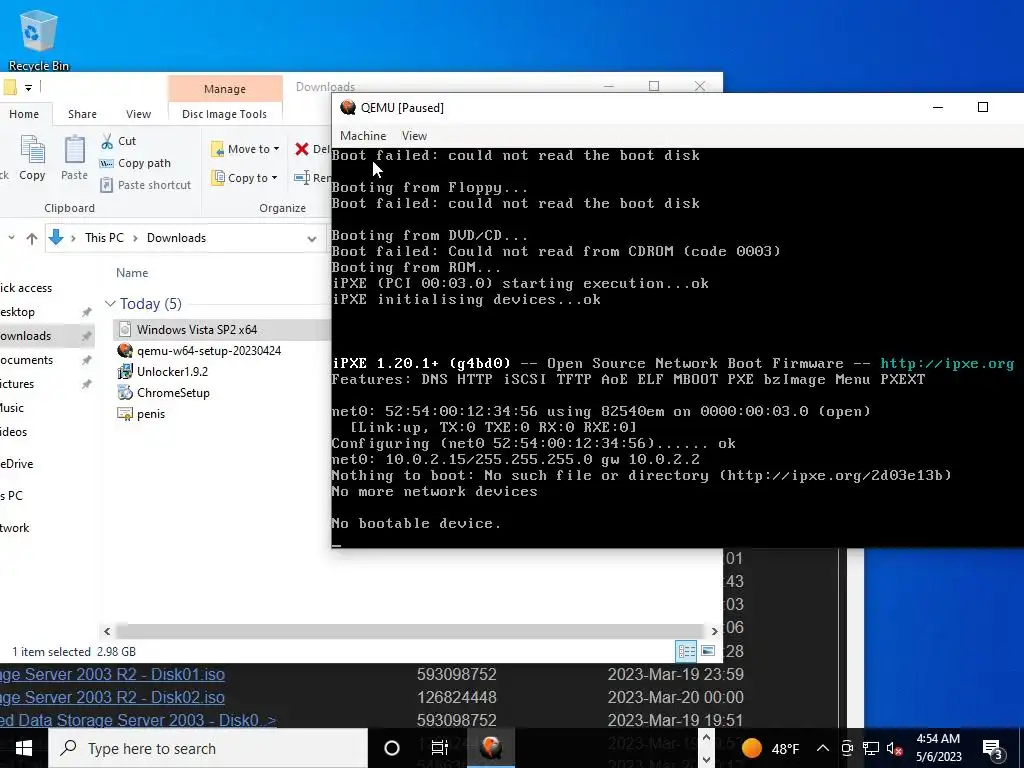Open Downloads in the navigation pane
Screen dimensions: 1024x768
click(25, 336)
